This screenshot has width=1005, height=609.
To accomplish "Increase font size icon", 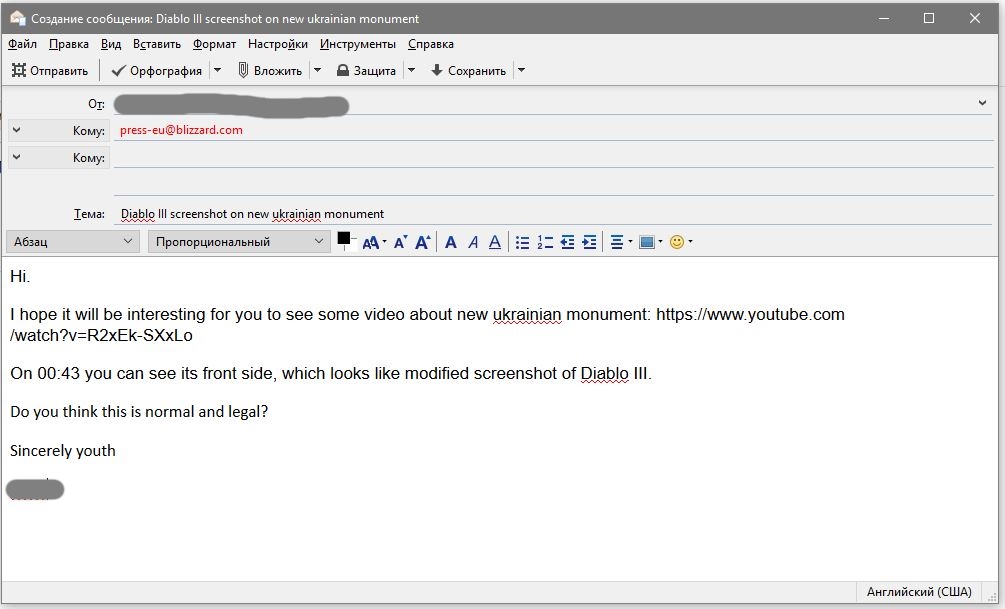I will [x=423, y=242].
